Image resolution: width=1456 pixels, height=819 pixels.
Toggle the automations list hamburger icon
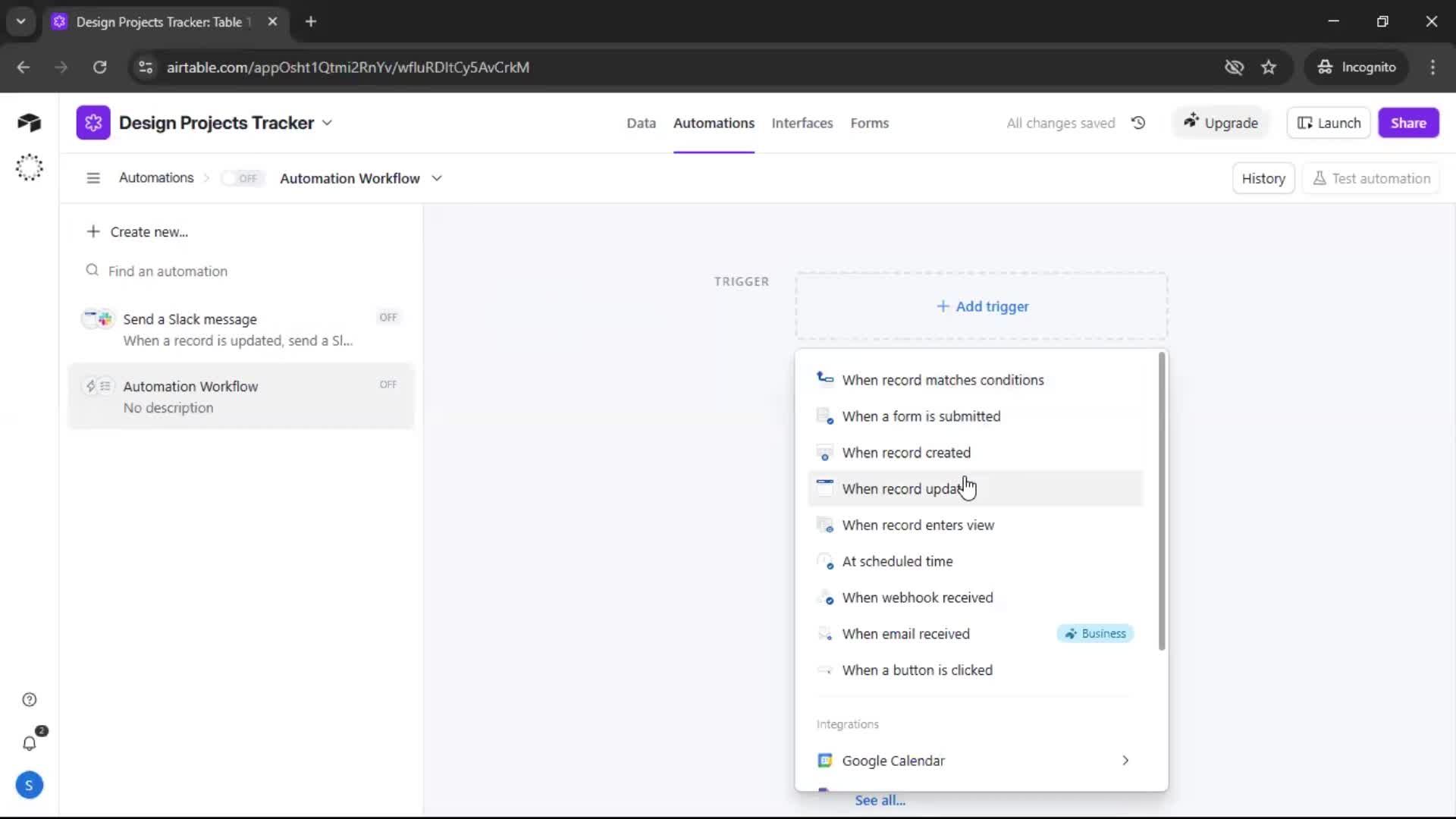[x=93, y=178]
